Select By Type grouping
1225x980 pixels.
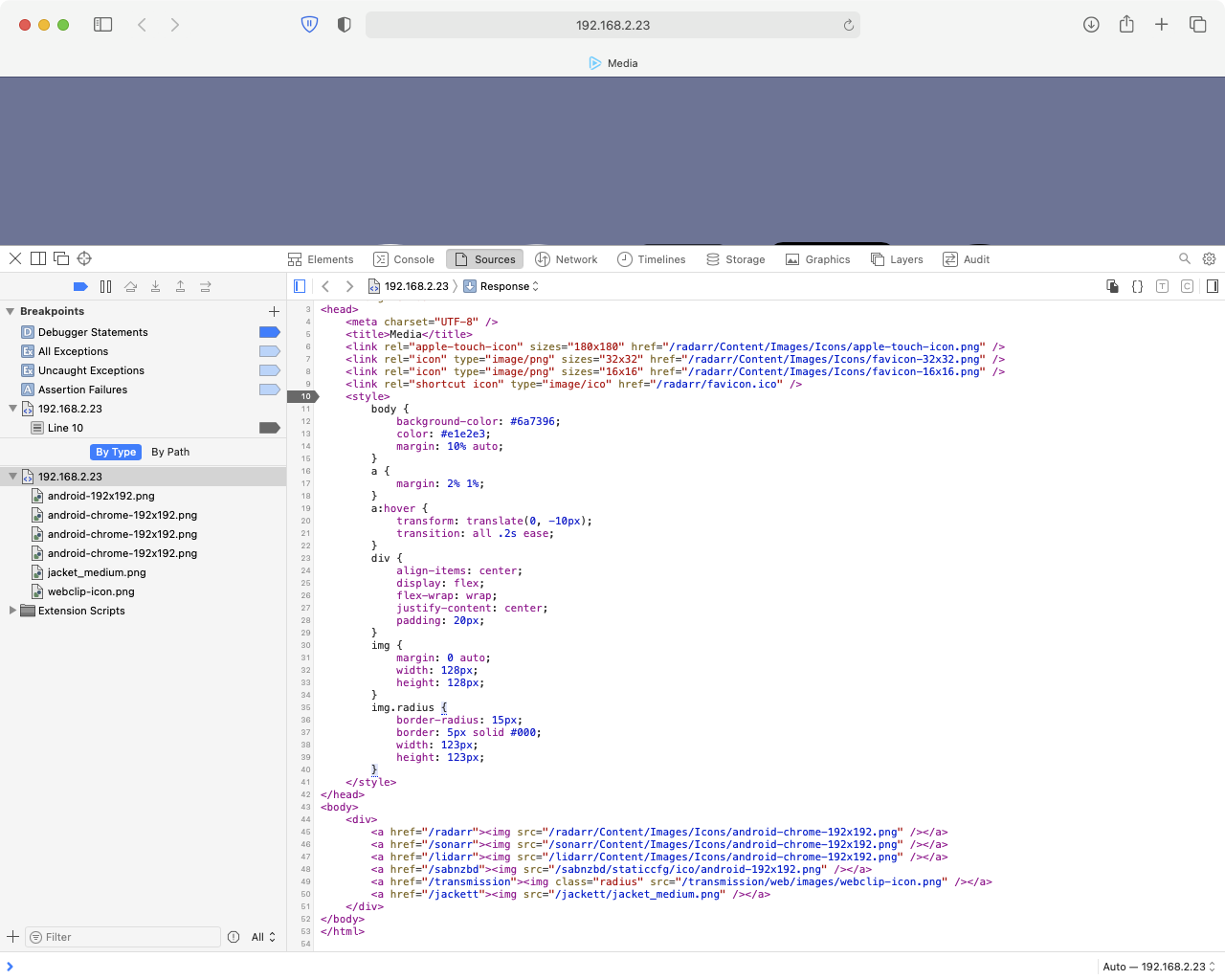pos(116,452)
